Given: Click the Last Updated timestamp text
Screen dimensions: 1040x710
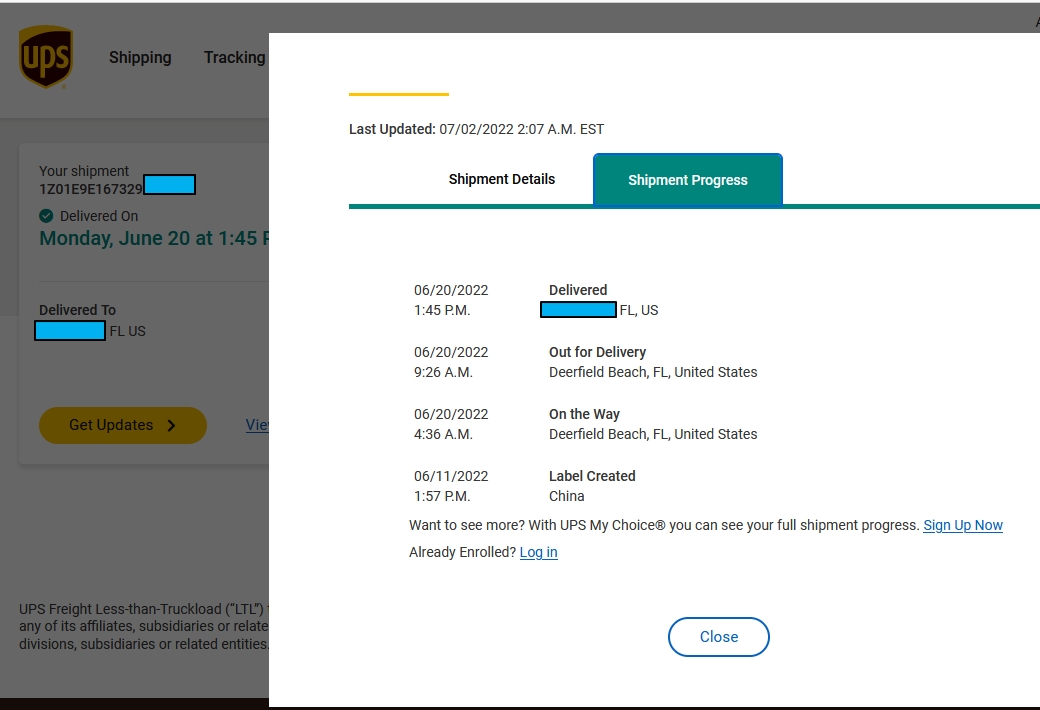Looking at the screenshot, I should [x=476, y=129].
